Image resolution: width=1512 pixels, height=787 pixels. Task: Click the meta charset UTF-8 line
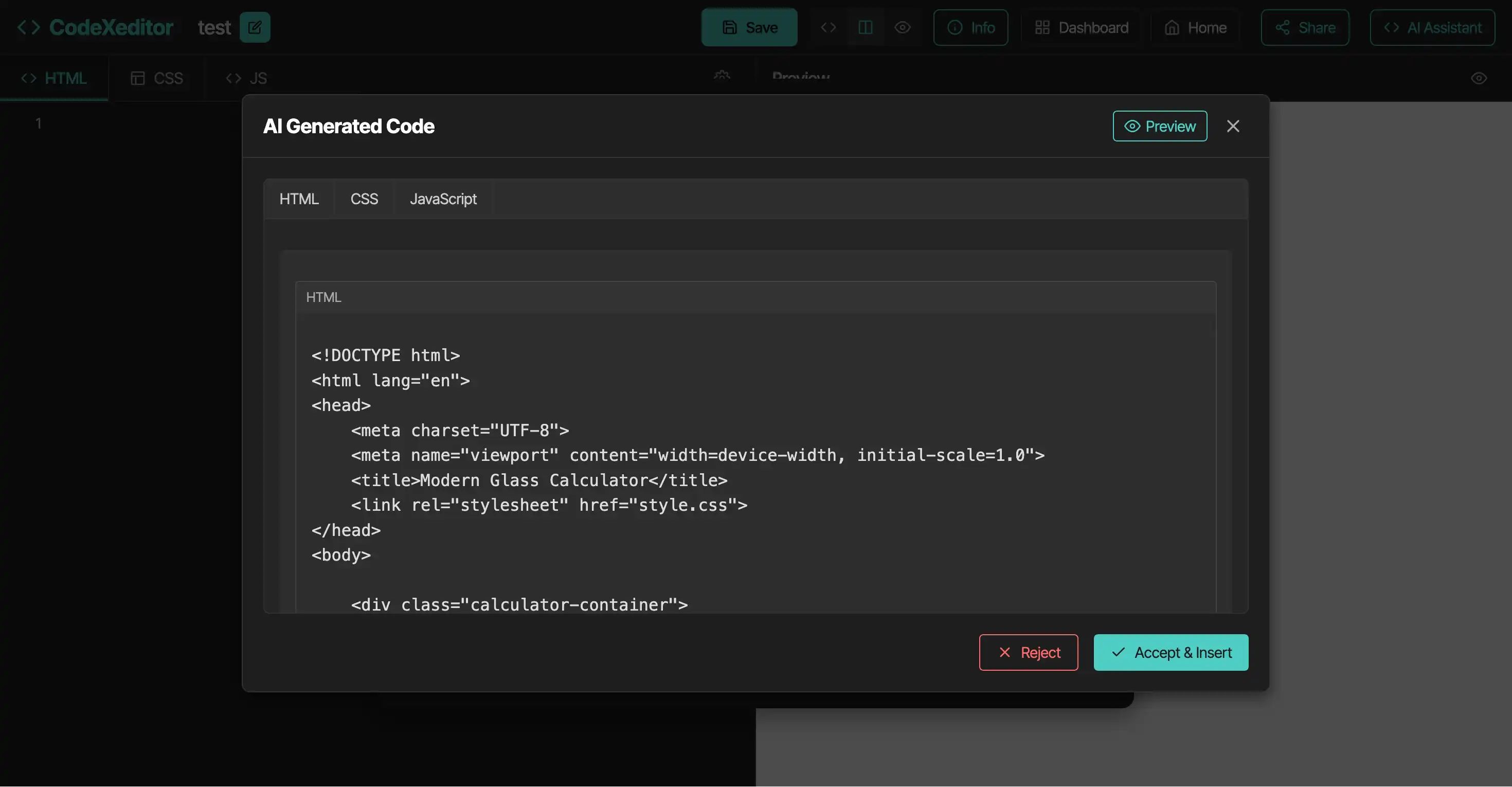click(x=460, y=430)
